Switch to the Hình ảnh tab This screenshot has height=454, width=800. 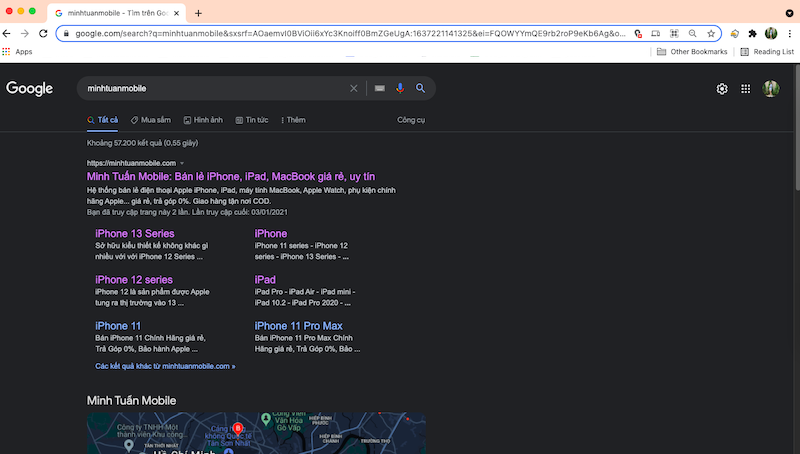pos(203,120)
